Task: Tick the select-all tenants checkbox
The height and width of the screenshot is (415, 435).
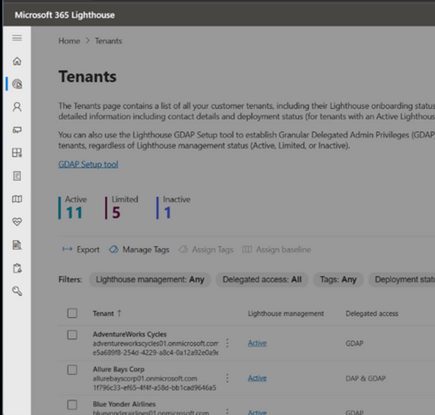Action: pos(72,313)
